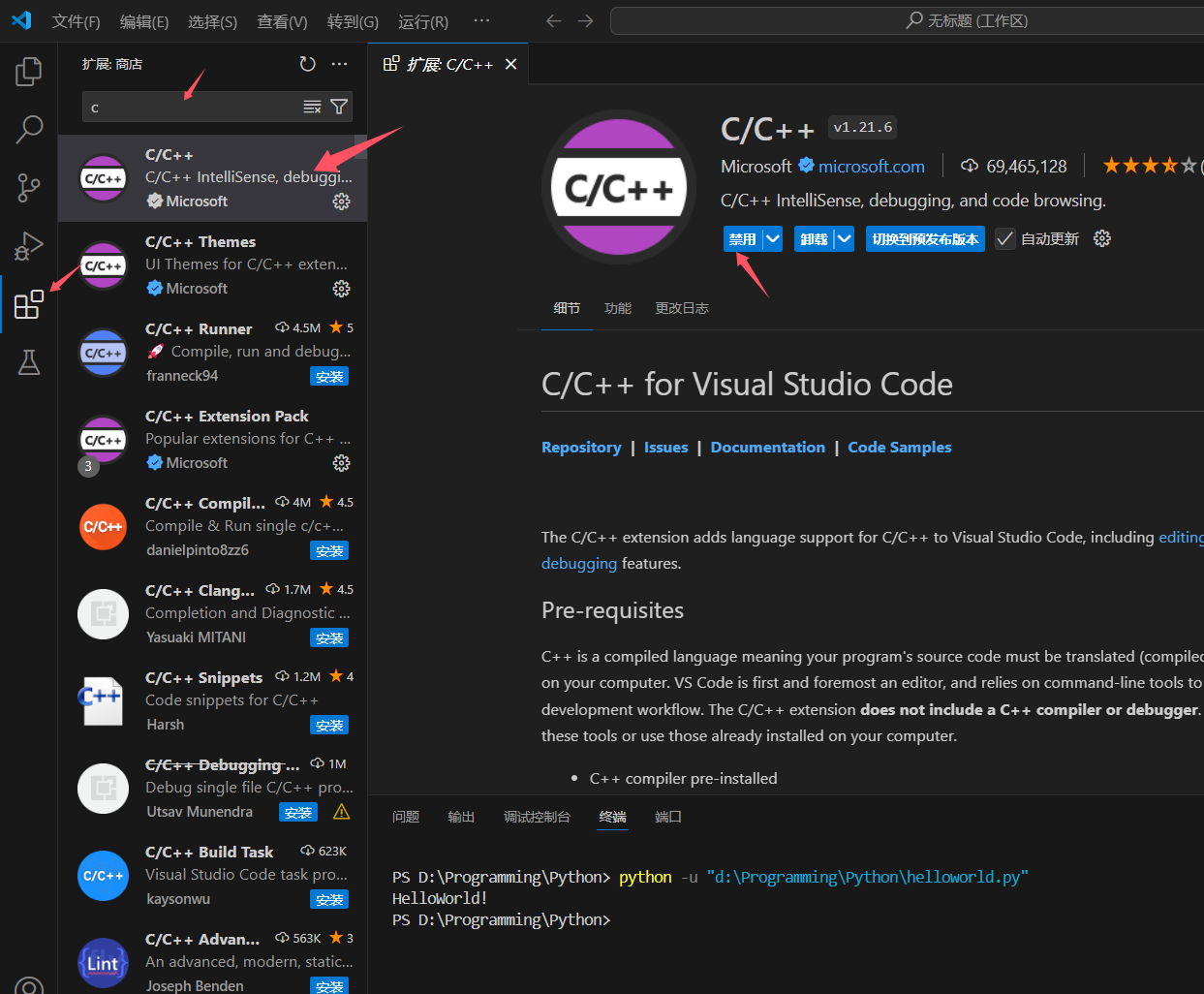The height and width of the screenshot is (994, 1204).
Task: Switch to the 输出 panel tab
Action: pos(461,817)
